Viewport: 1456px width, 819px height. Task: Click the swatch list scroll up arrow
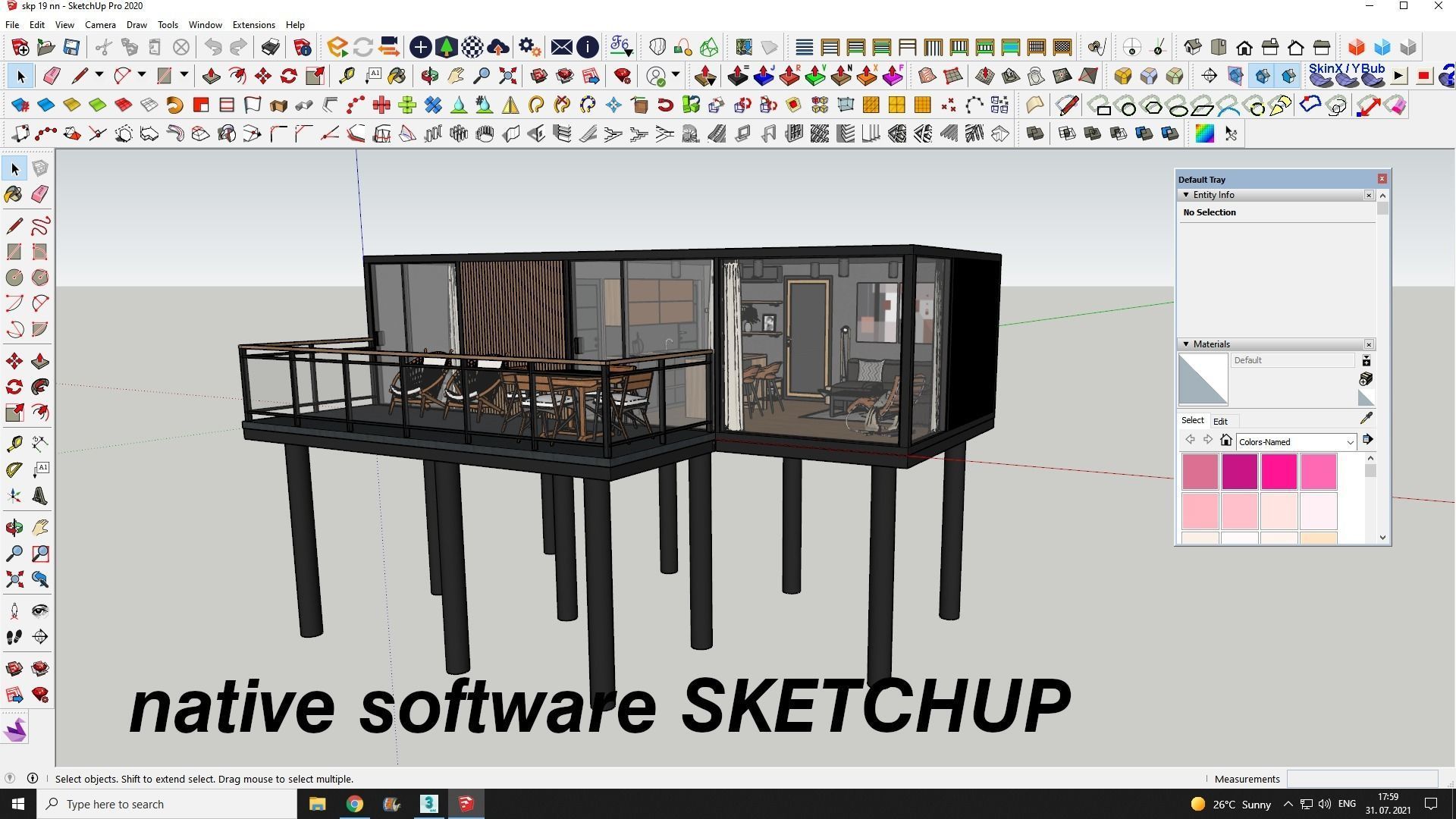tap(1370, 458)
